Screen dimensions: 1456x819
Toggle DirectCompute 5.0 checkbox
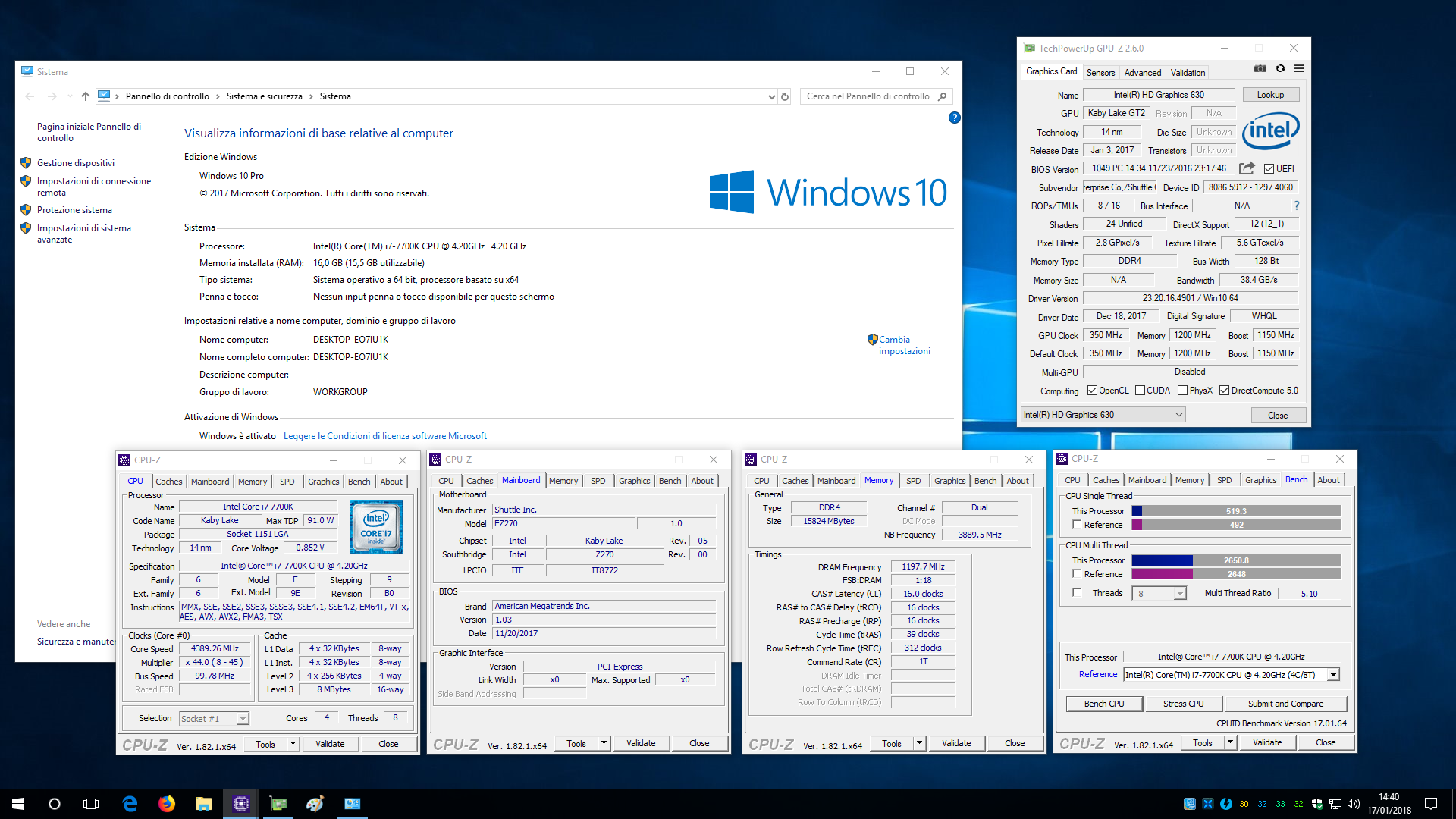(x=1224, y=391)
